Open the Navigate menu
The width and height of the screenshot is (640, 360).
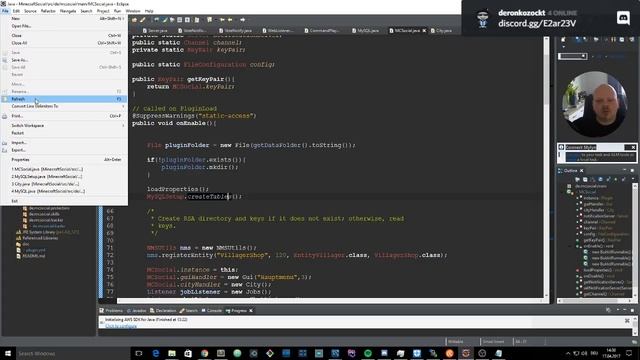coord(68,11)
